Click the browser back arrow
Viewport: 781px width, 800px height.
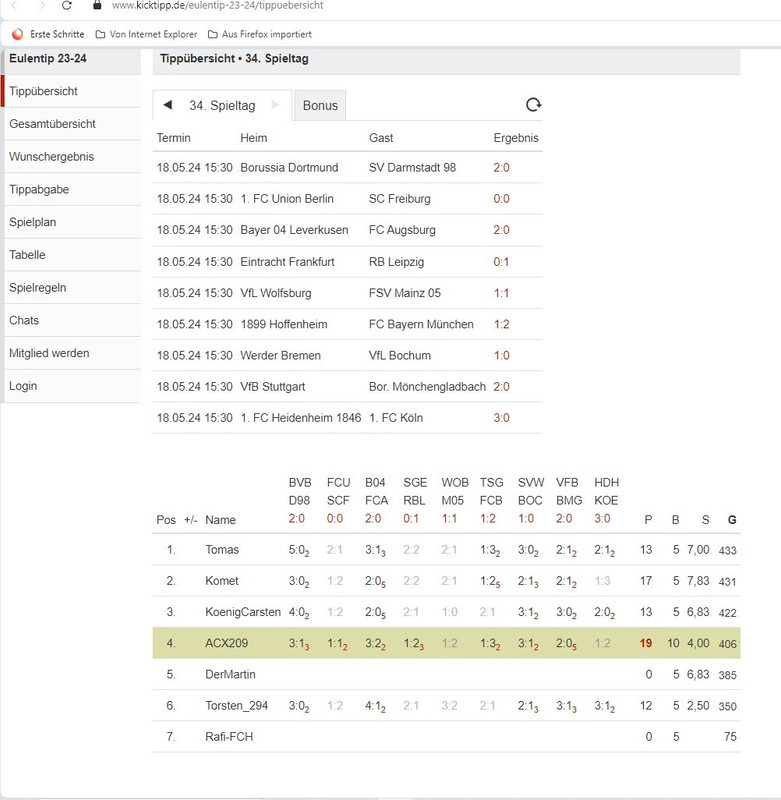point(14,6)
